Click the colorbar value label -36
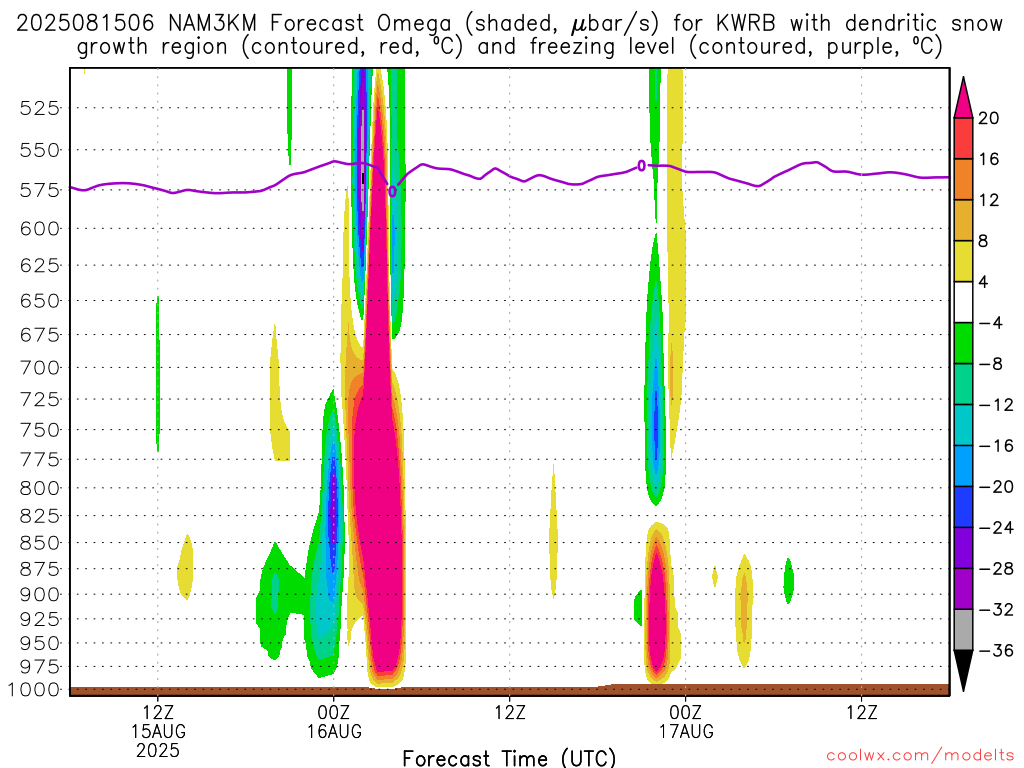This screenshot has height=768, width=1024. (x=997, y=650)
